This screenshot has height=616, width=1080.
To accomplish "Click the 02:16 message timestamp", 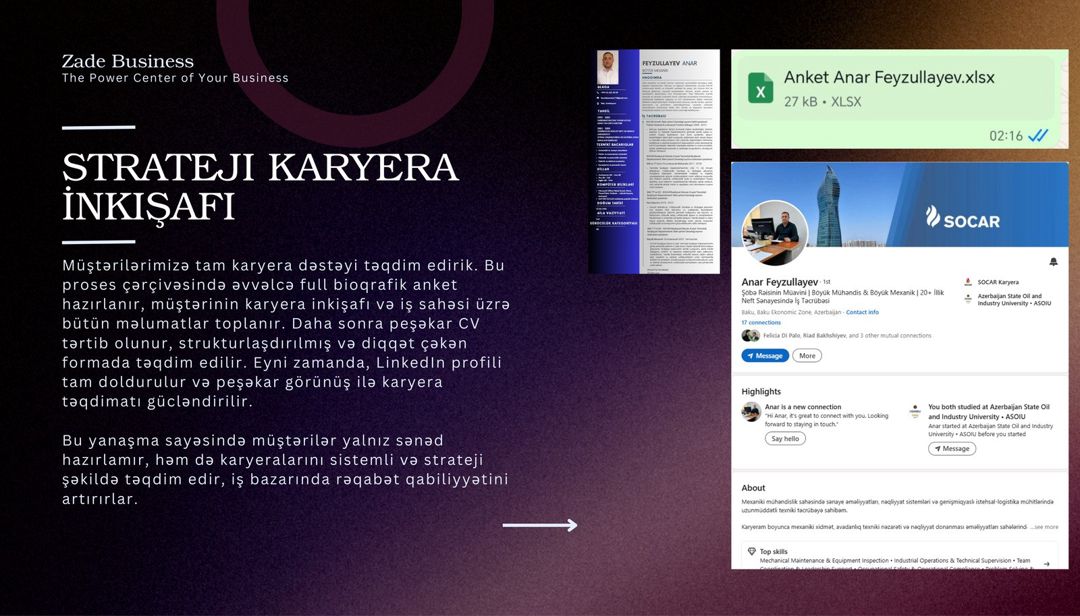I will pos(1006,136).
